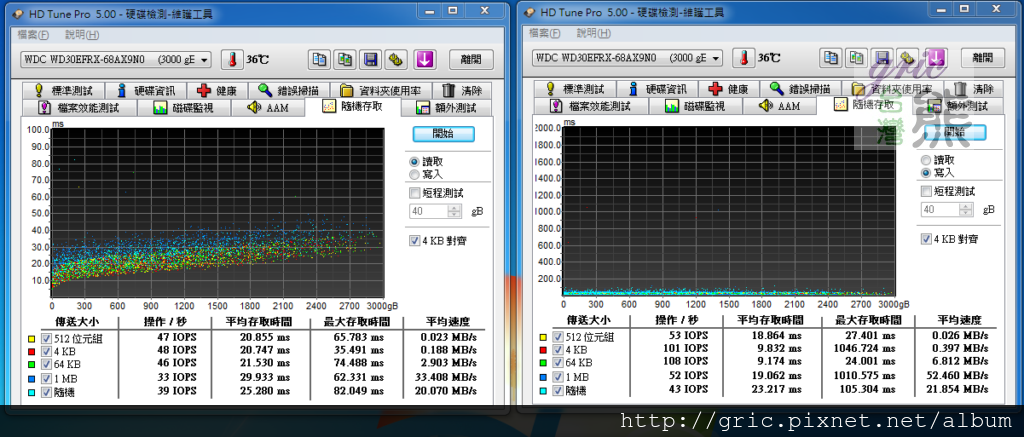The width and height of the screenshot is (1024, 437).
Task: Uncheck 64 KB transfer size in right window
Action: 557,363
